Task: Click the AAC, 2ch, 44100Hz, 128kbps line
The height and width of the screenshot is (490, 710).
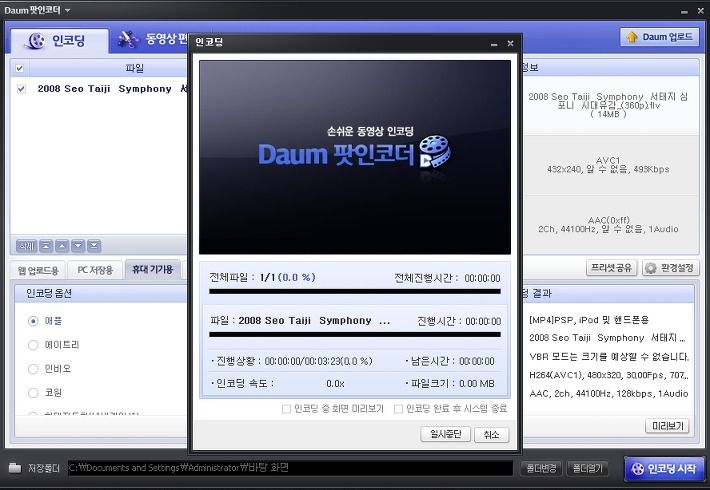Action: (x=609, y=394)
